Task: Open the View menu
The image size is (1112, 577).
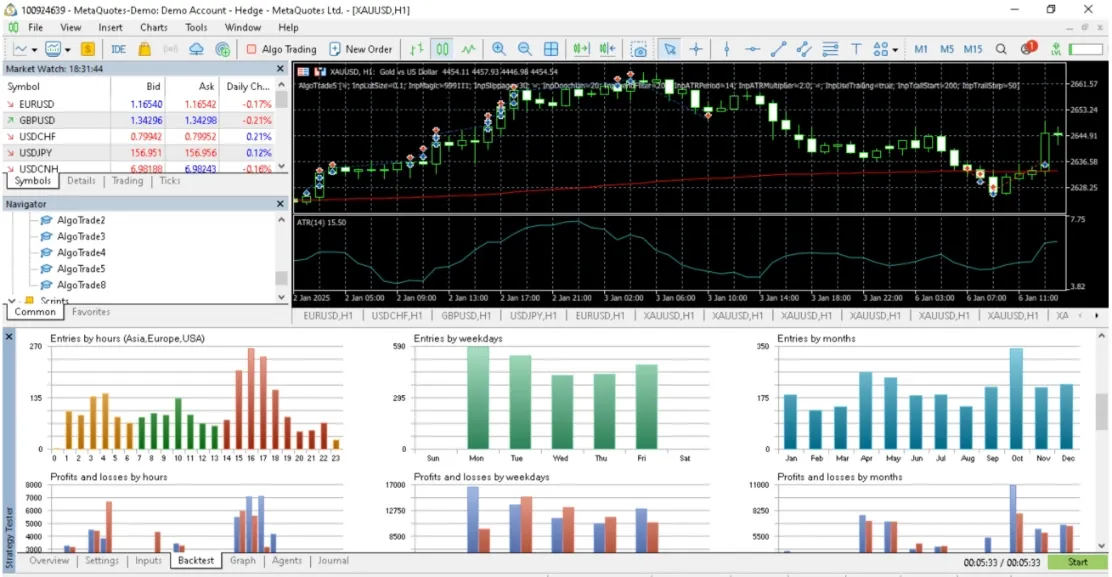Action: point(70,28)
